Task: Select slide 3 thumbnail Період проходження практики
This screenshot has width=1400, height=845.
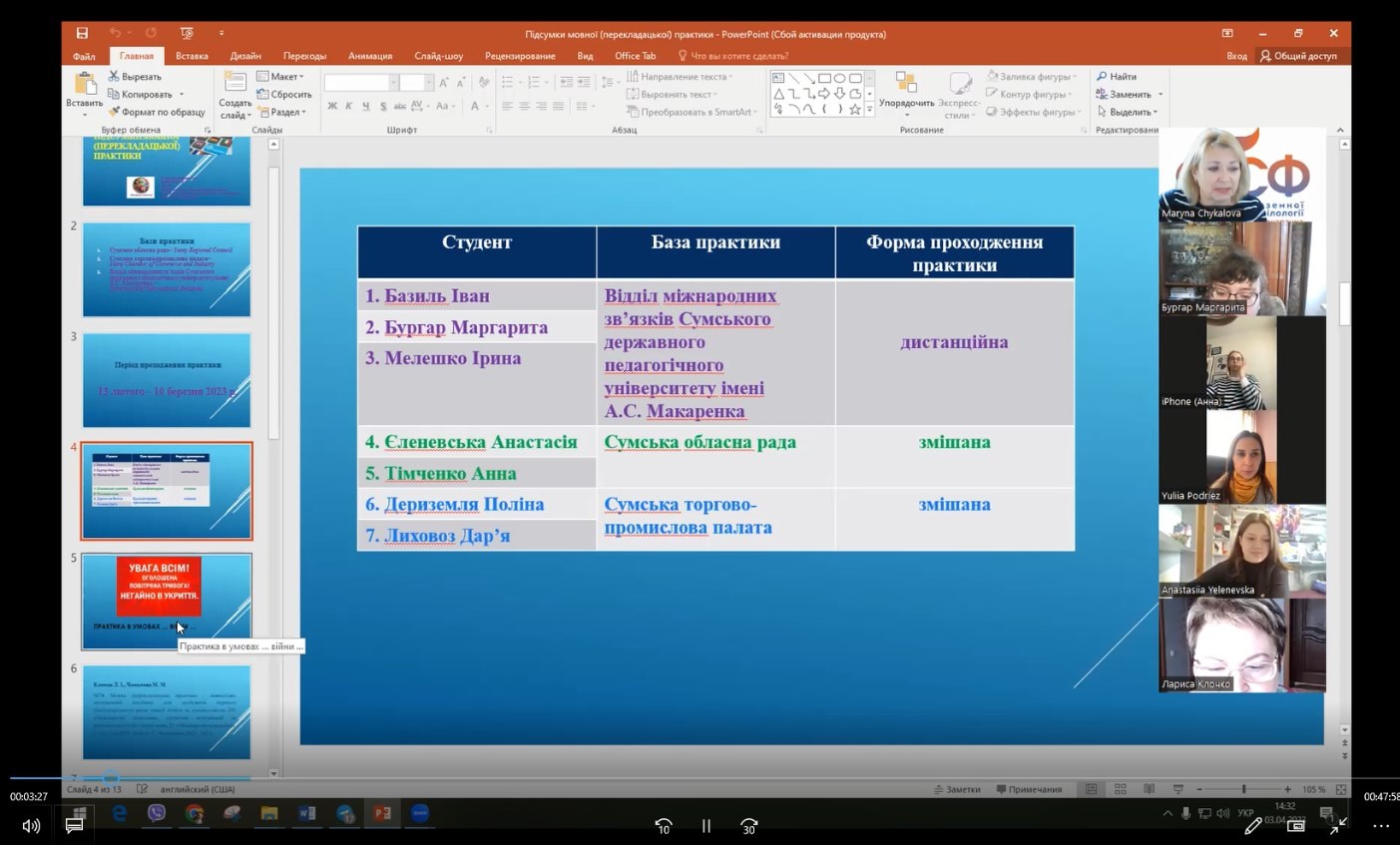Action: pos(167,380)
